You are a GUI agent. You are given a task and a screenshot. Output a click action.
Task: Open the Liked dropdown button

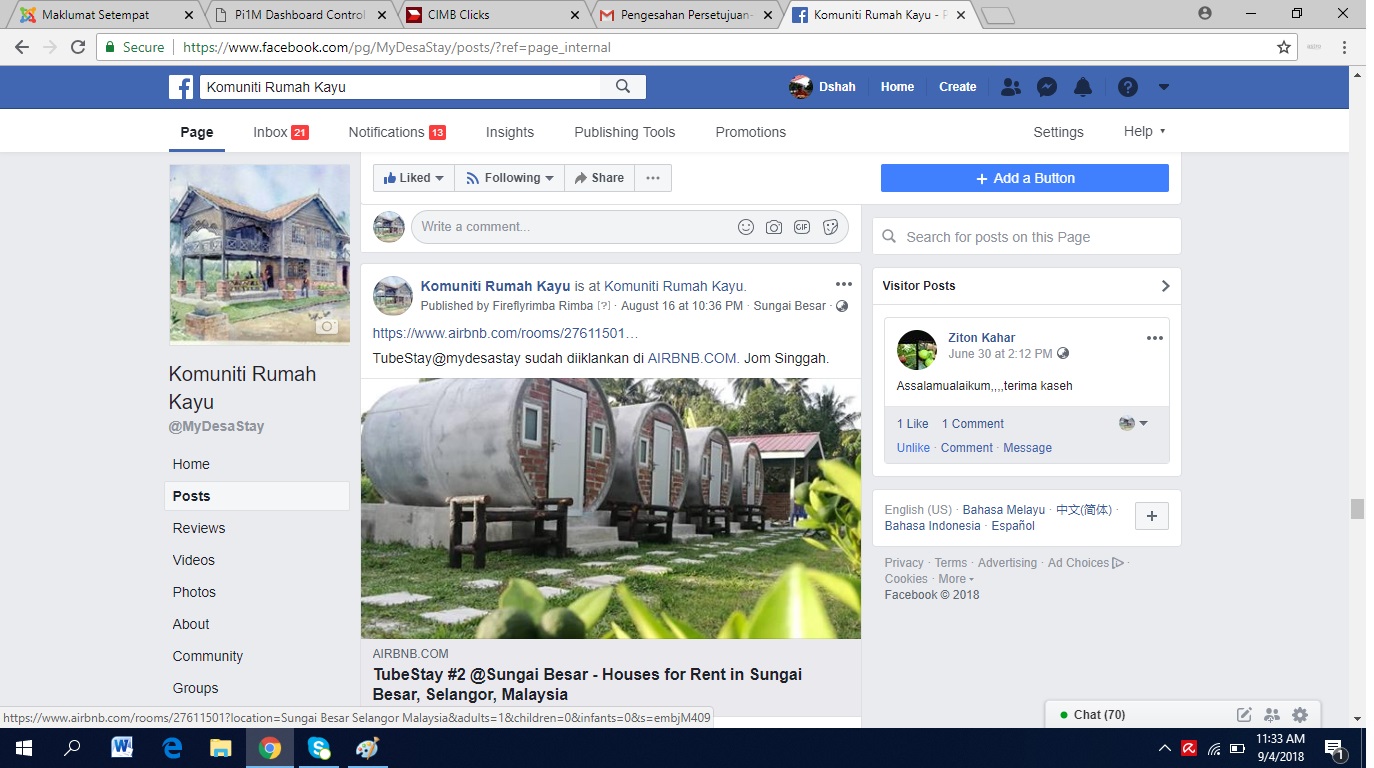click(414, 178)
